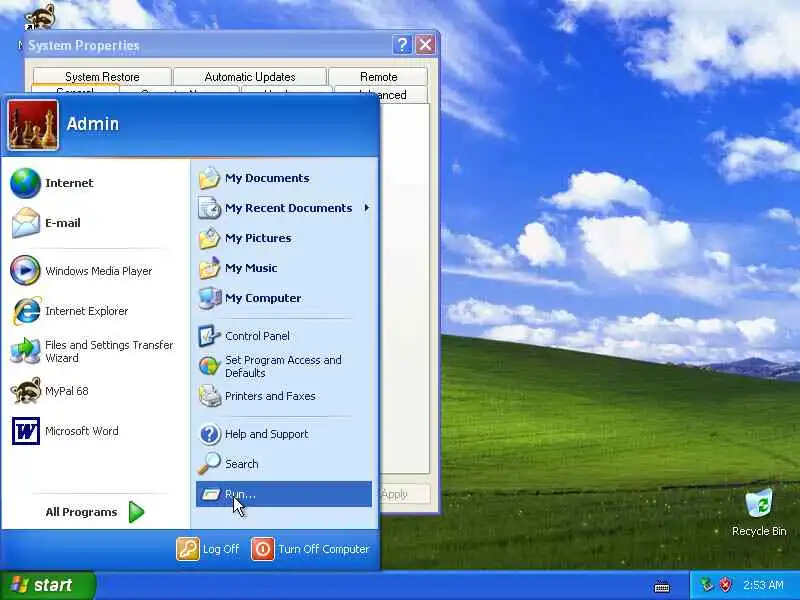800x600 pixels.
Task: Click the Admin chess user picture
Action: [33, 125]
